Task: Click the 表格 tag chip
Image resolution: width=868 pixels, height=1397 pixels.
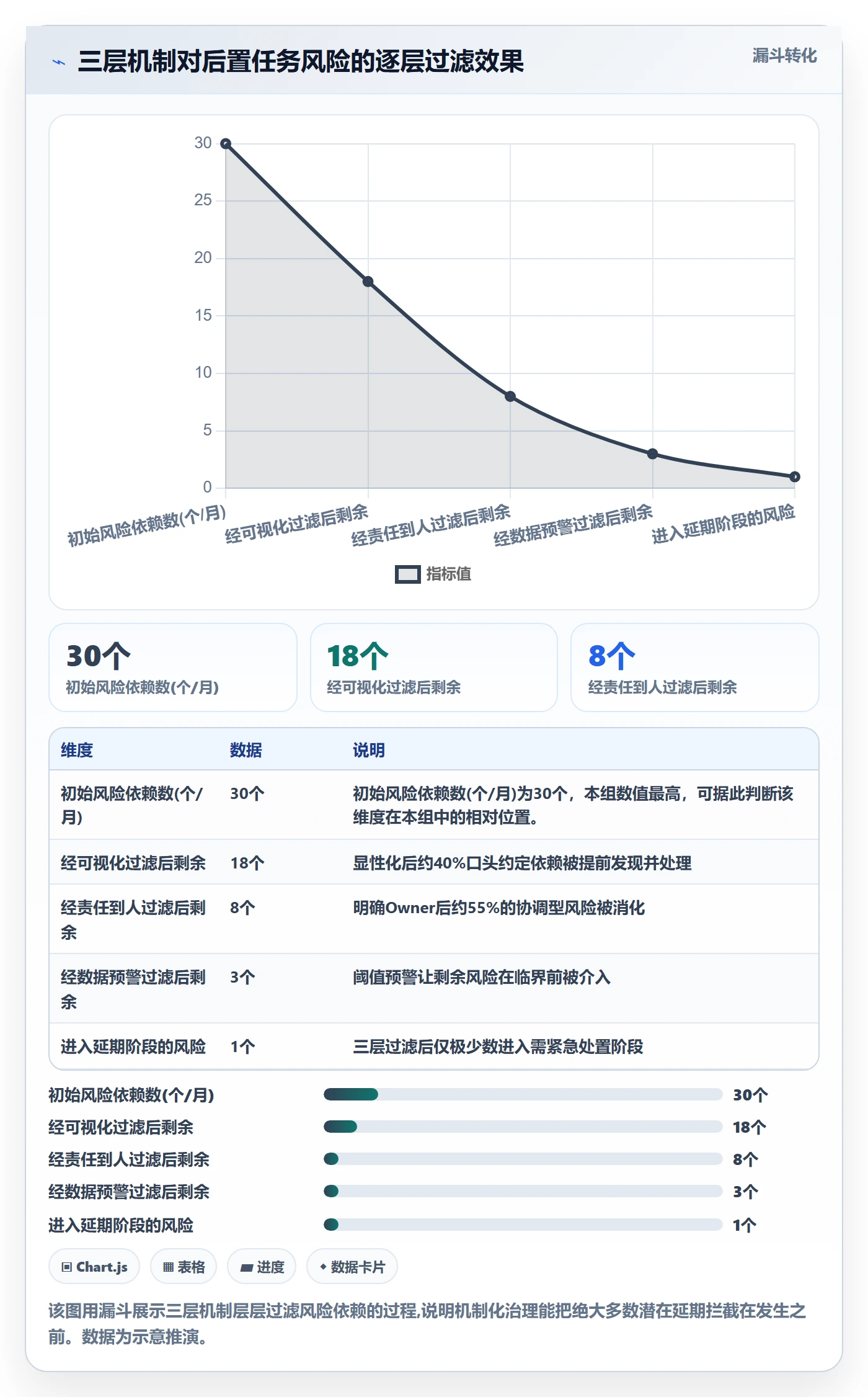Action: pos(184,1267)
